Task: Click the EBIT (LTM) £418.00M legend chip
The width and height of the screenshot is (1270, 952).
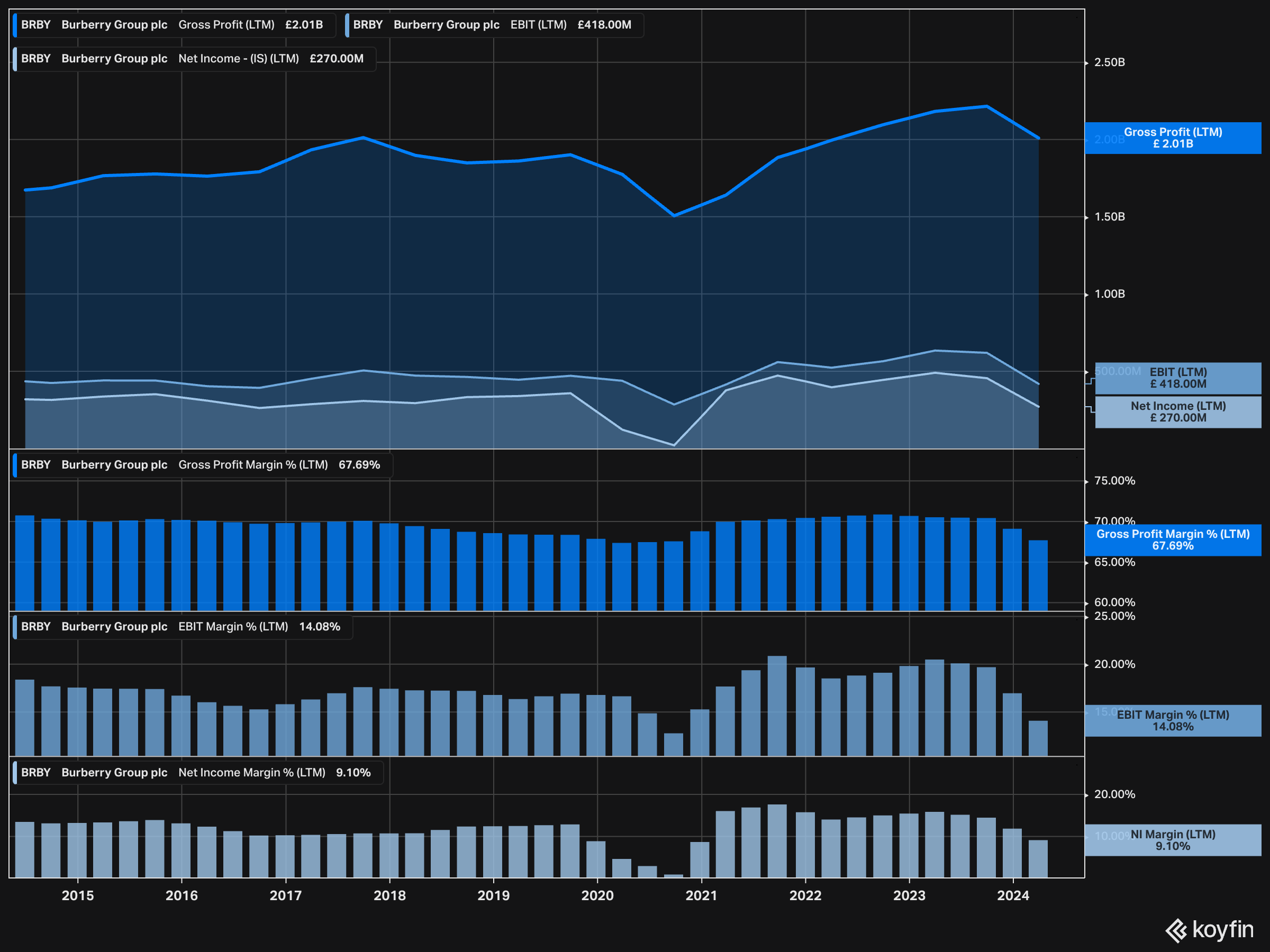Action: coord(494,25)
